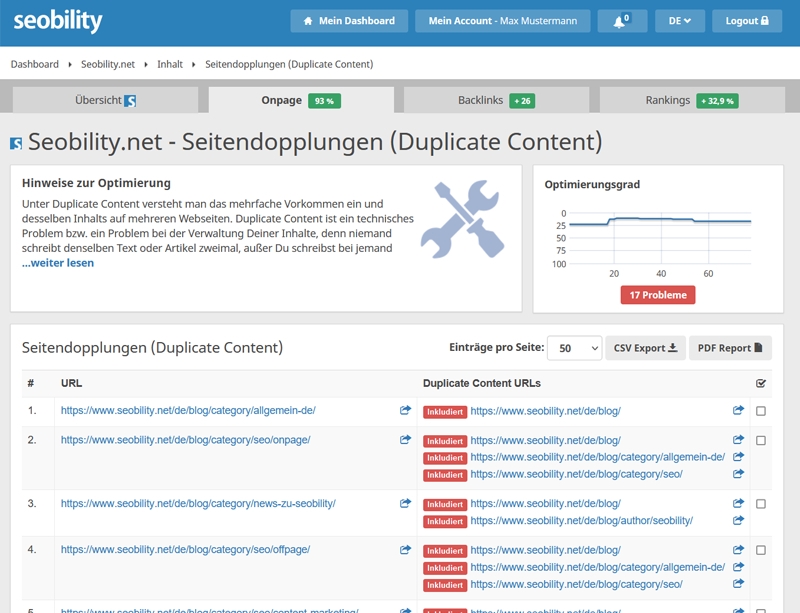
Task: Click the ...weiter lesen link
Action: 58,263
